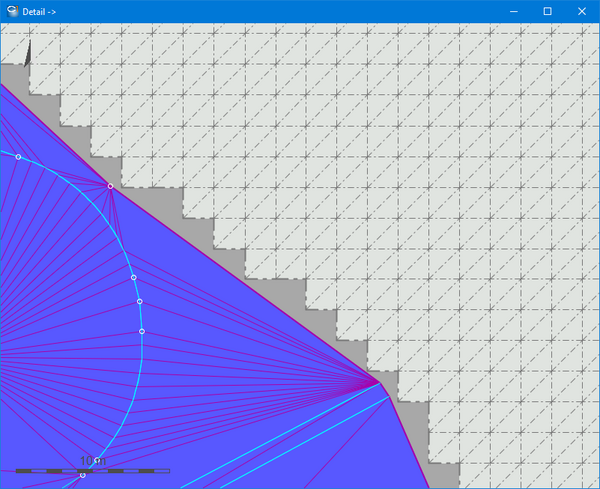Viewport: 600px width, 489px height.
Task: Maximize the Detail window
Action: [x=548, y=11]
